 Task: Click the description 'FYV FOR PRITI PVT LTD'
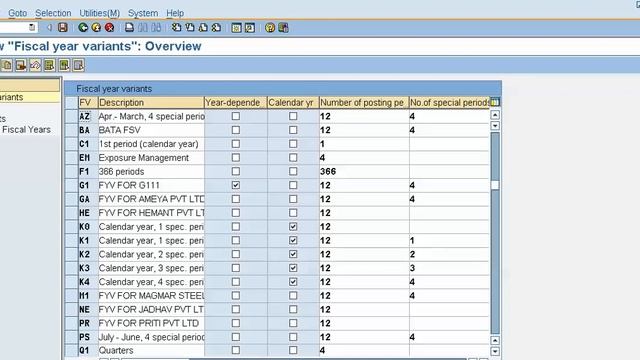point(149,323)
